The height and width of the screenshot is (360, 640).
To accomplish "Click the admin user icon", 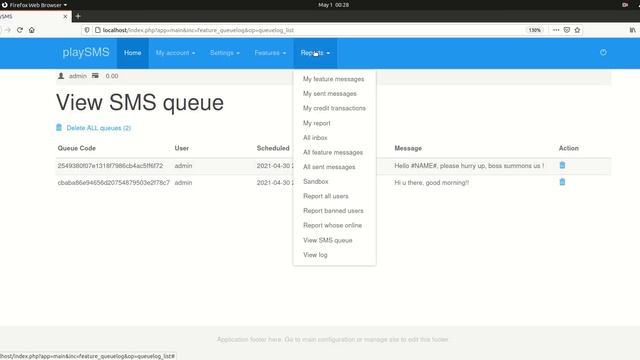I will [61, 76].
